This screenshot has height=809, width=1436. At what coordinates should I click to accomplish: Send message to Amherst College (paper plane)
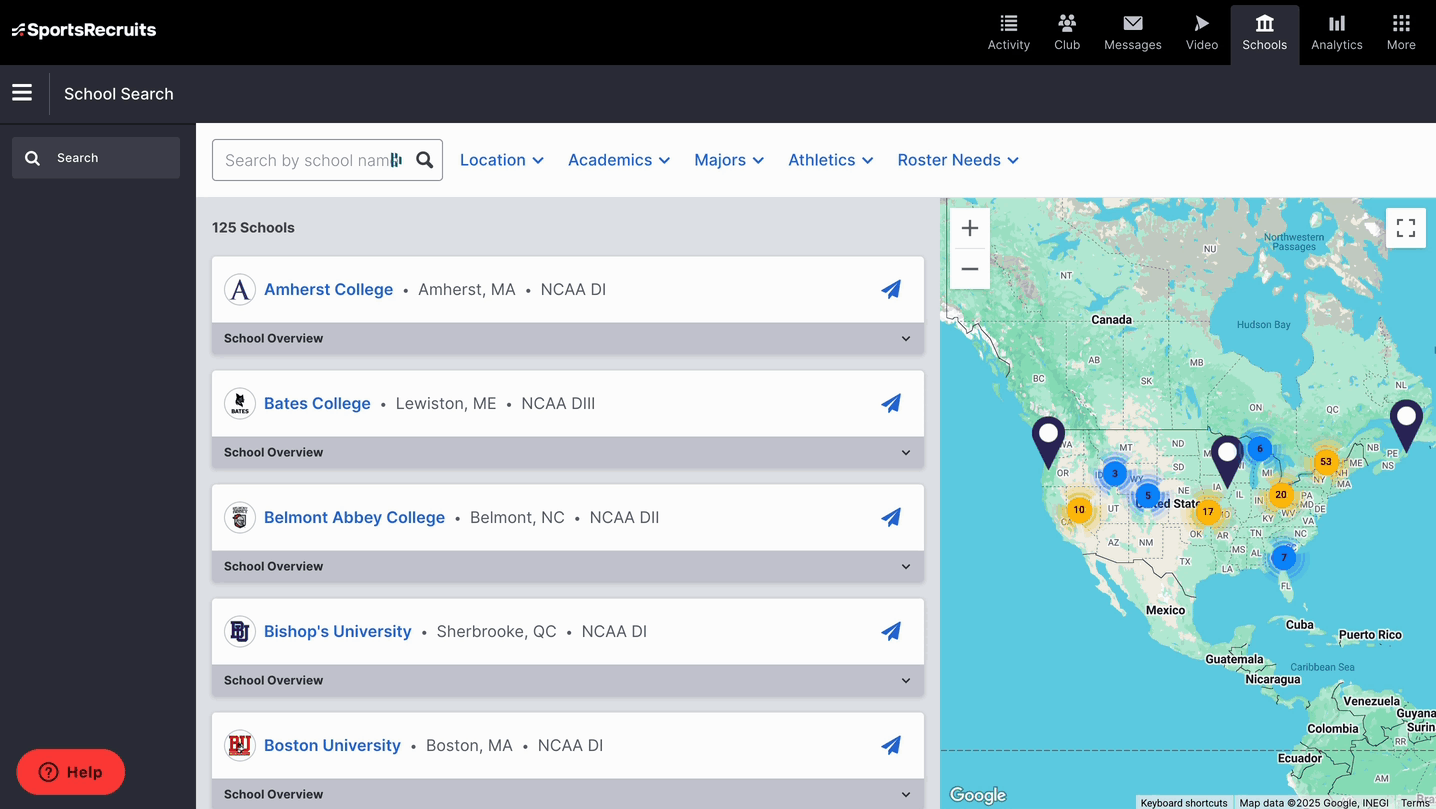[x=891, y=289]
